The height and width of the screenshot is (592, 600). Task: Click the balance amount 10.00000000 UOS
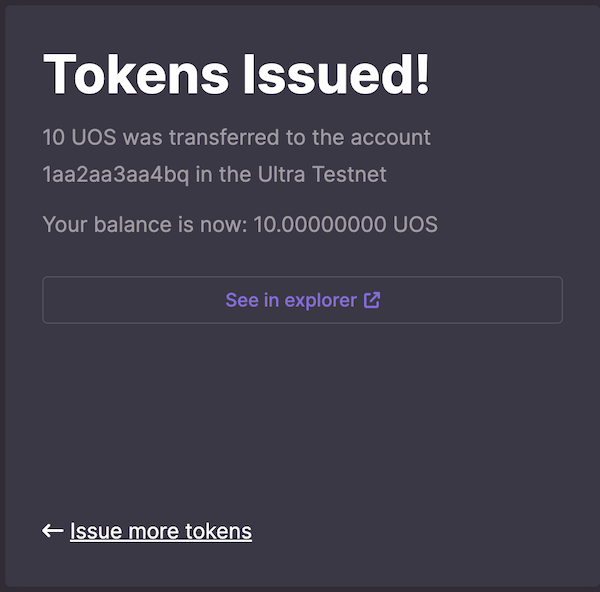pos(346,224)
